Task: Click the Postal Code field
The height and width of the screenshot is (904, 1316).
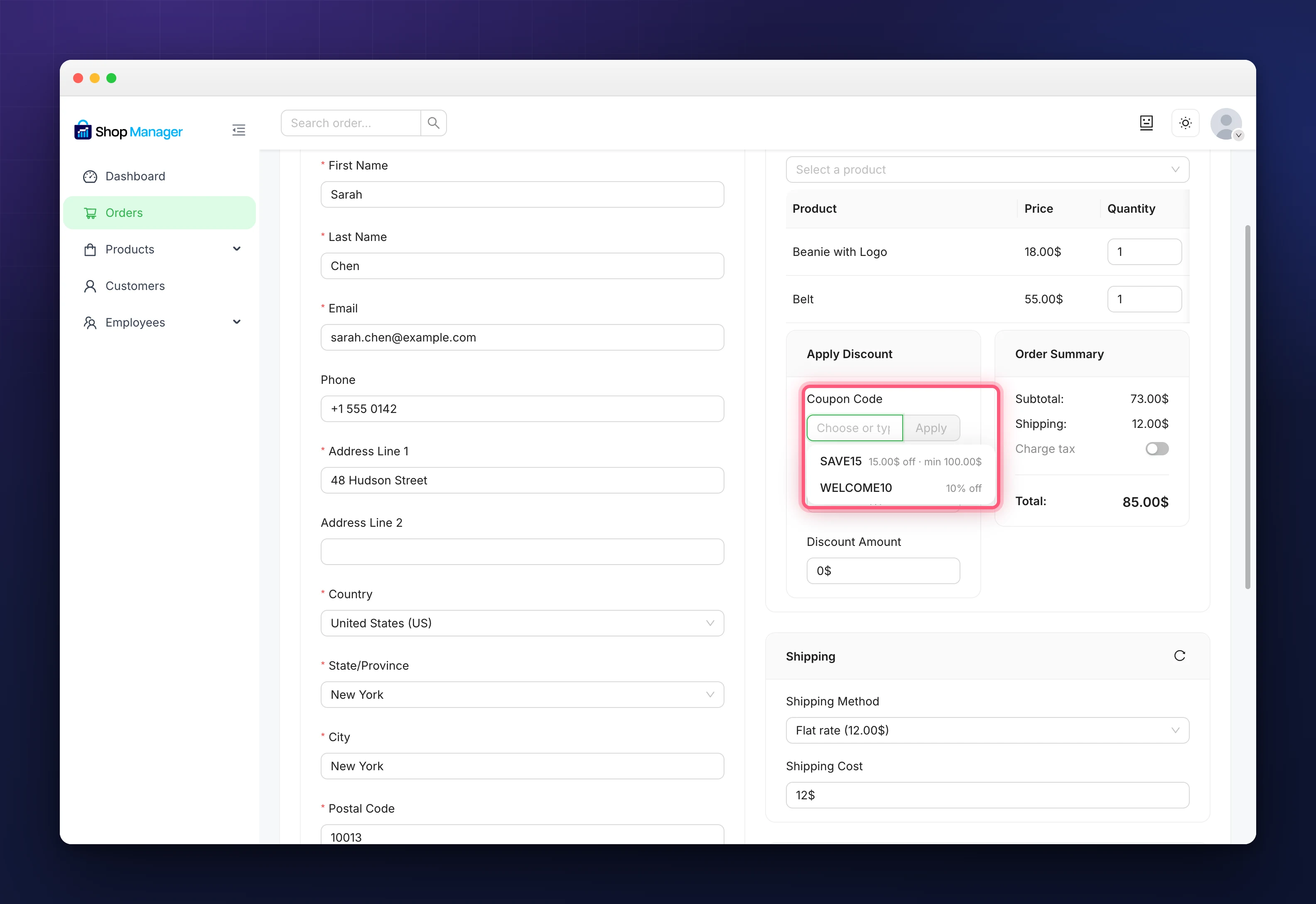Action: (x=522, y=834)
